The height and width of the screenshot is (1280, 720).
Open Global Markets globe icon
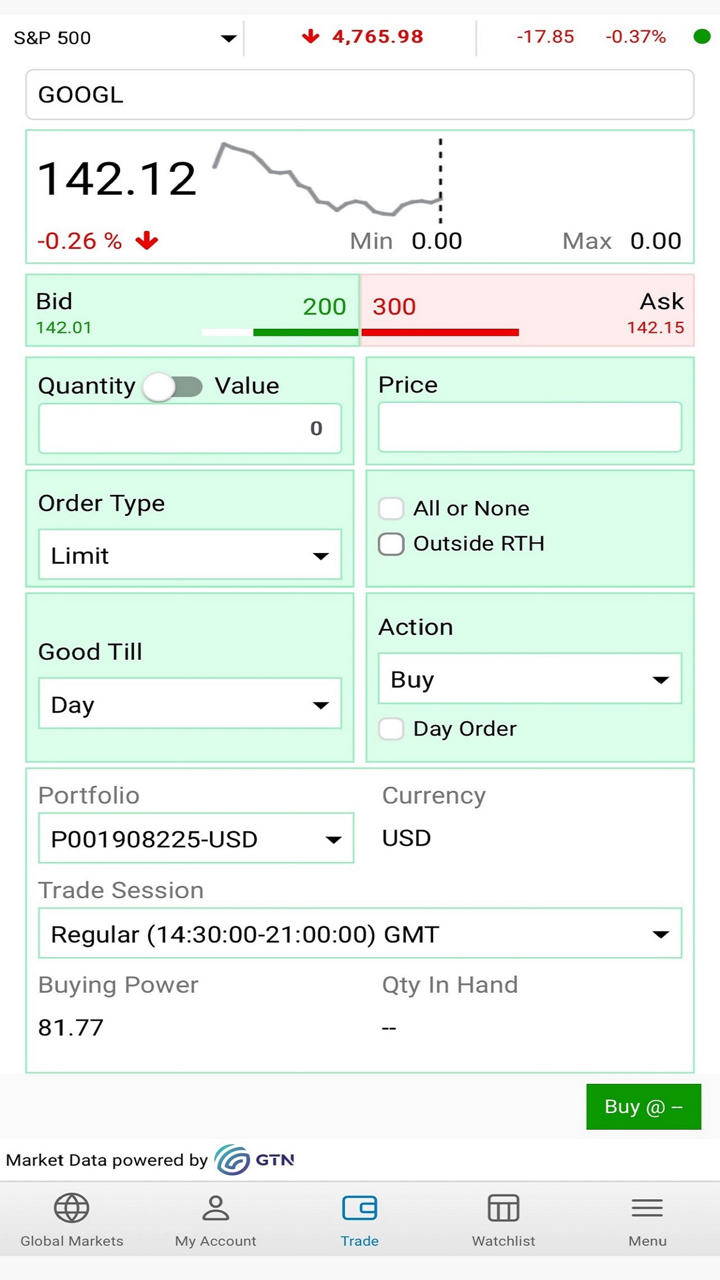pyautogui.click(x=72, y=1208)
